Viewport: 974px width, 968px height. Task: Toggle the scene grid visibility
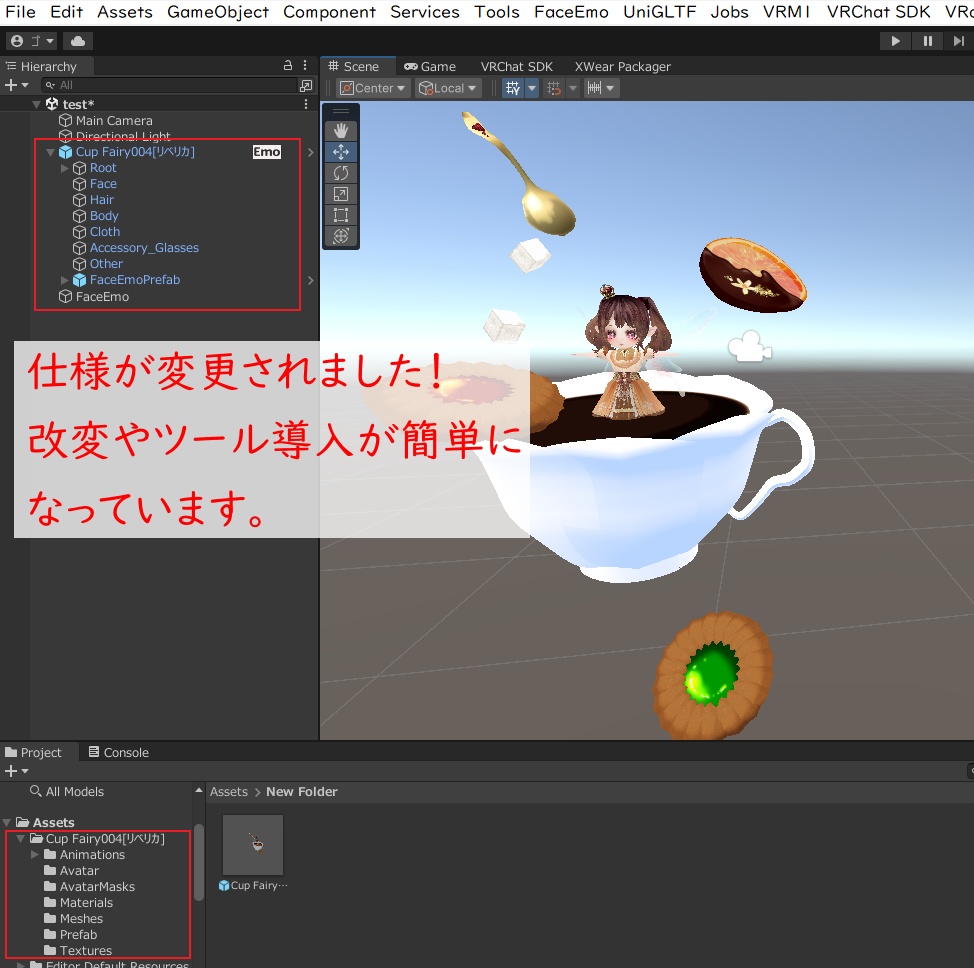(x=512, y=88)
